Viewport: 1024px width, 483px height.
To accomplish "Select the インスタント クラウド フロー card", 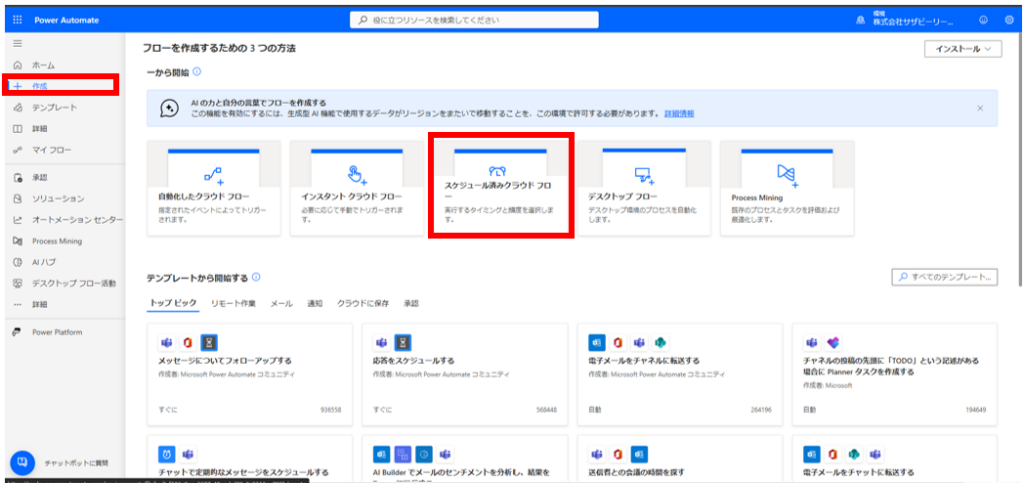I will [356, 188].
